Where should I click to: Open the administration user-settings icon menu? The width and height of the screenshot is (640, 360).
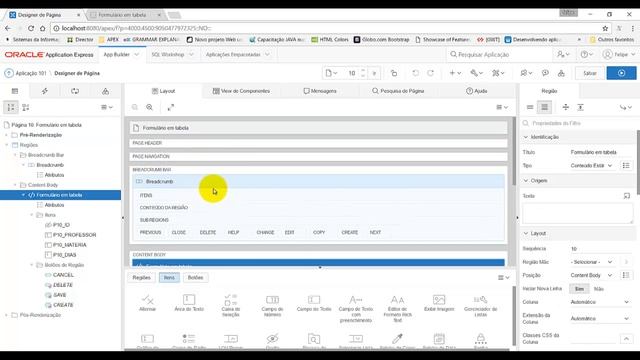(x=564, y=54)
